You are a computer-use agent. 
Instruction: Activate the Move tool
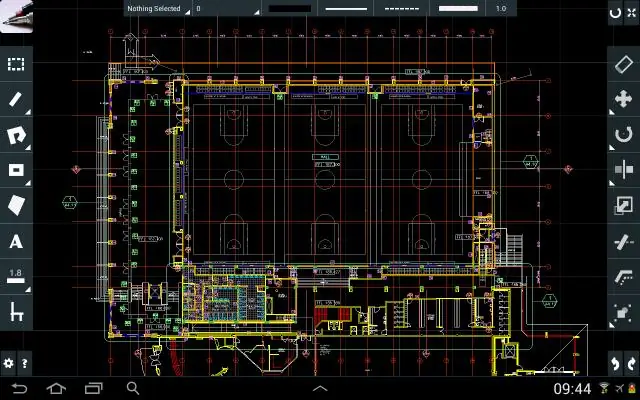click(623, 99)
